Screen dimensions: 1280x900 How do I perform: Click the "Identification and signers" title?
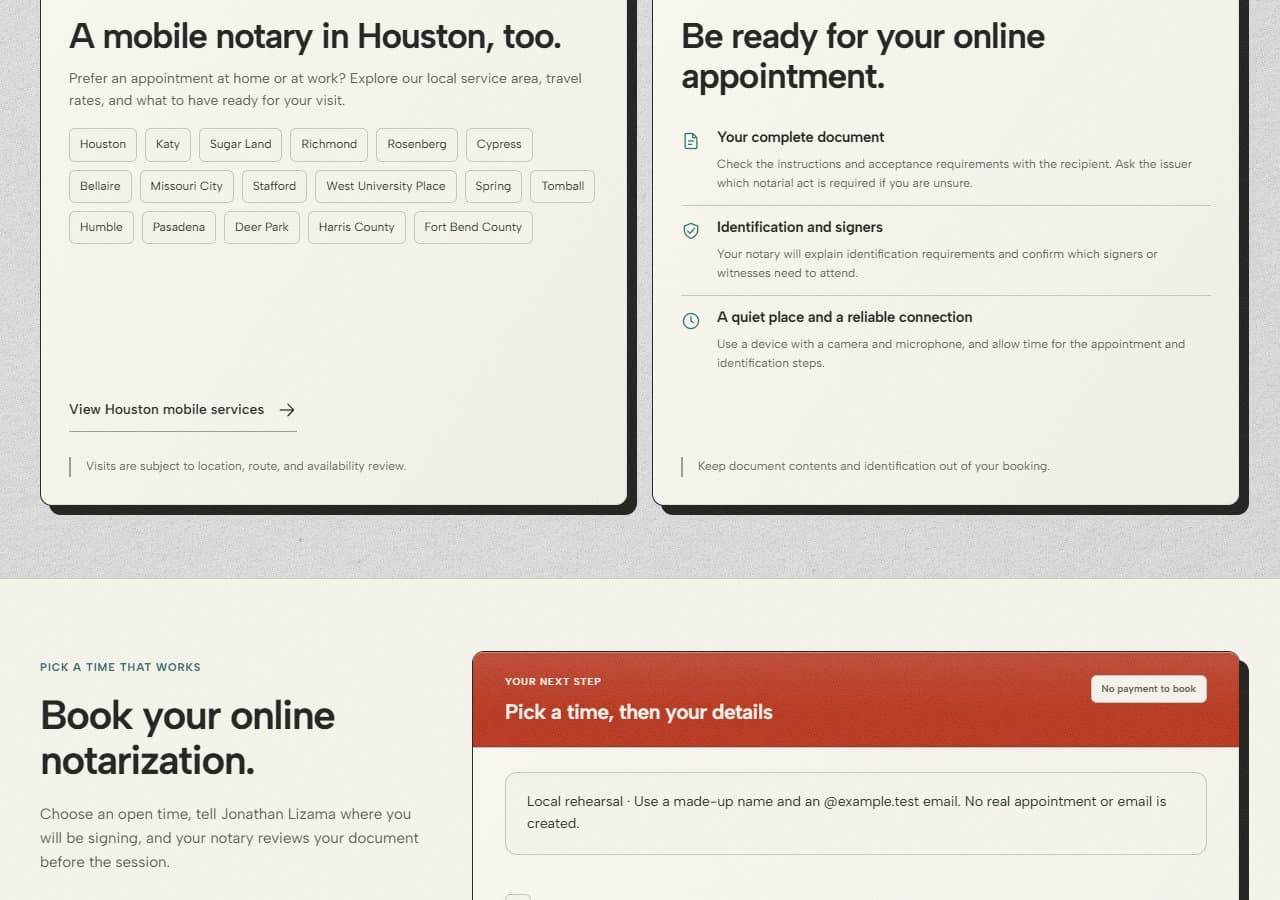[800, 227]
